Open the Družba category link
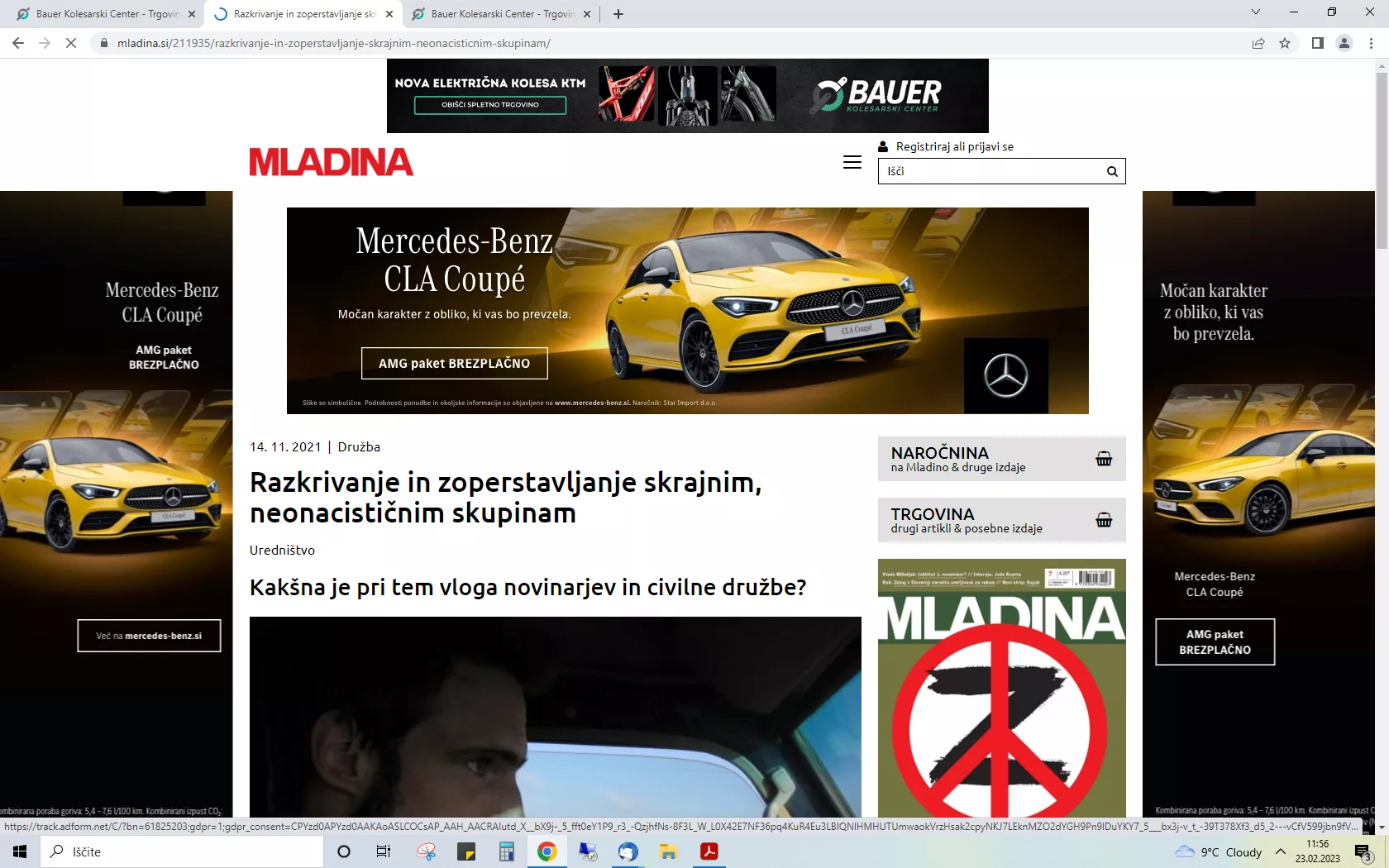 359,447
